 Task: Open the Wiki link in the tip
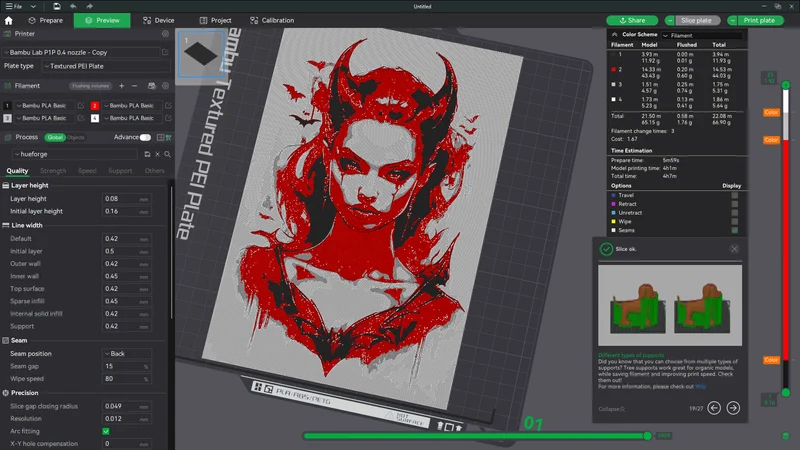(701, 386)
